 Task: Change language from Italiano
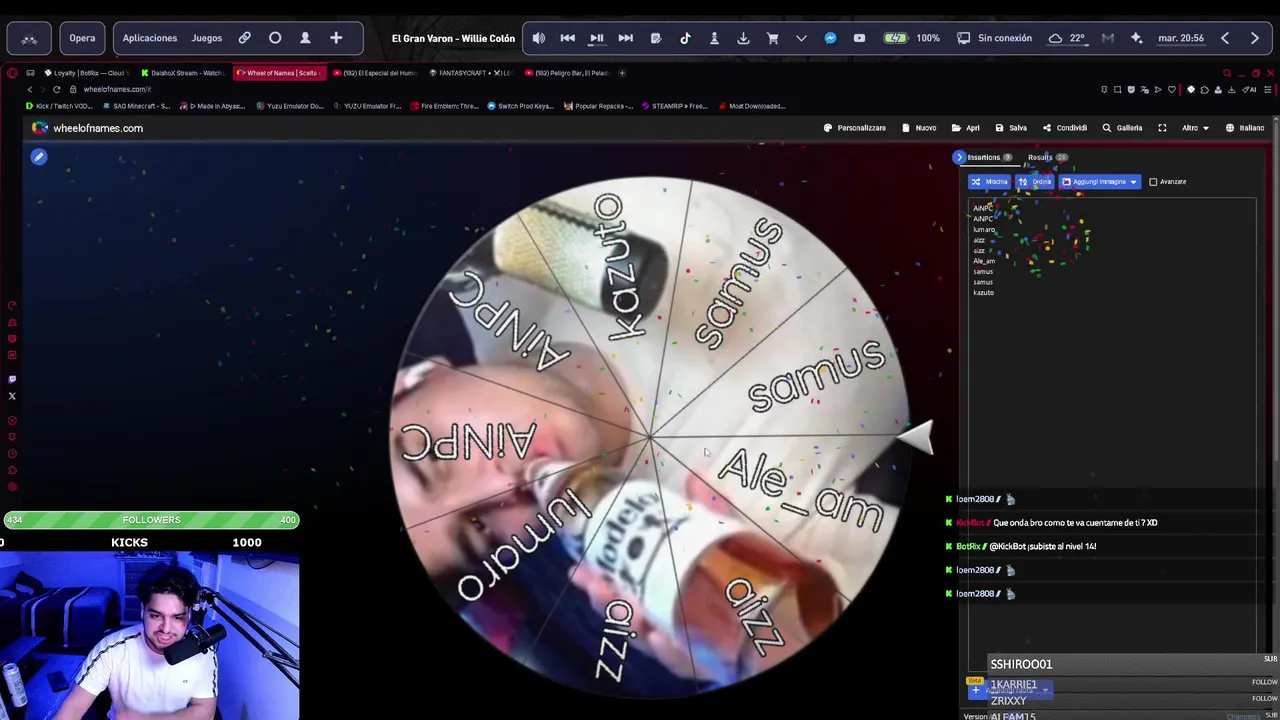[1245, 128]
